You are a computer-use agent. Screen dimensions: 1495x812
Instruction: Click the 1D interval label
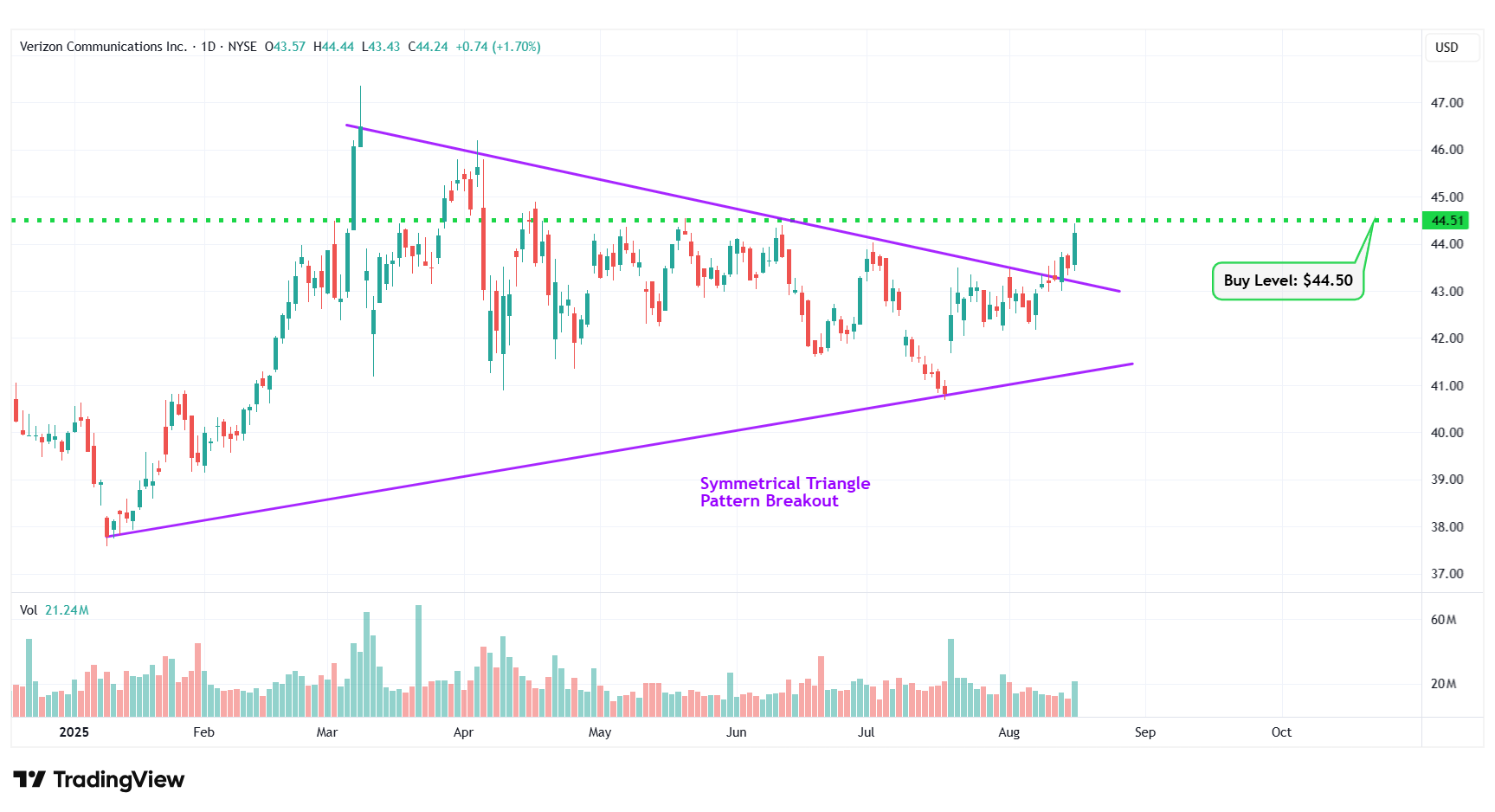click(208, 47)
